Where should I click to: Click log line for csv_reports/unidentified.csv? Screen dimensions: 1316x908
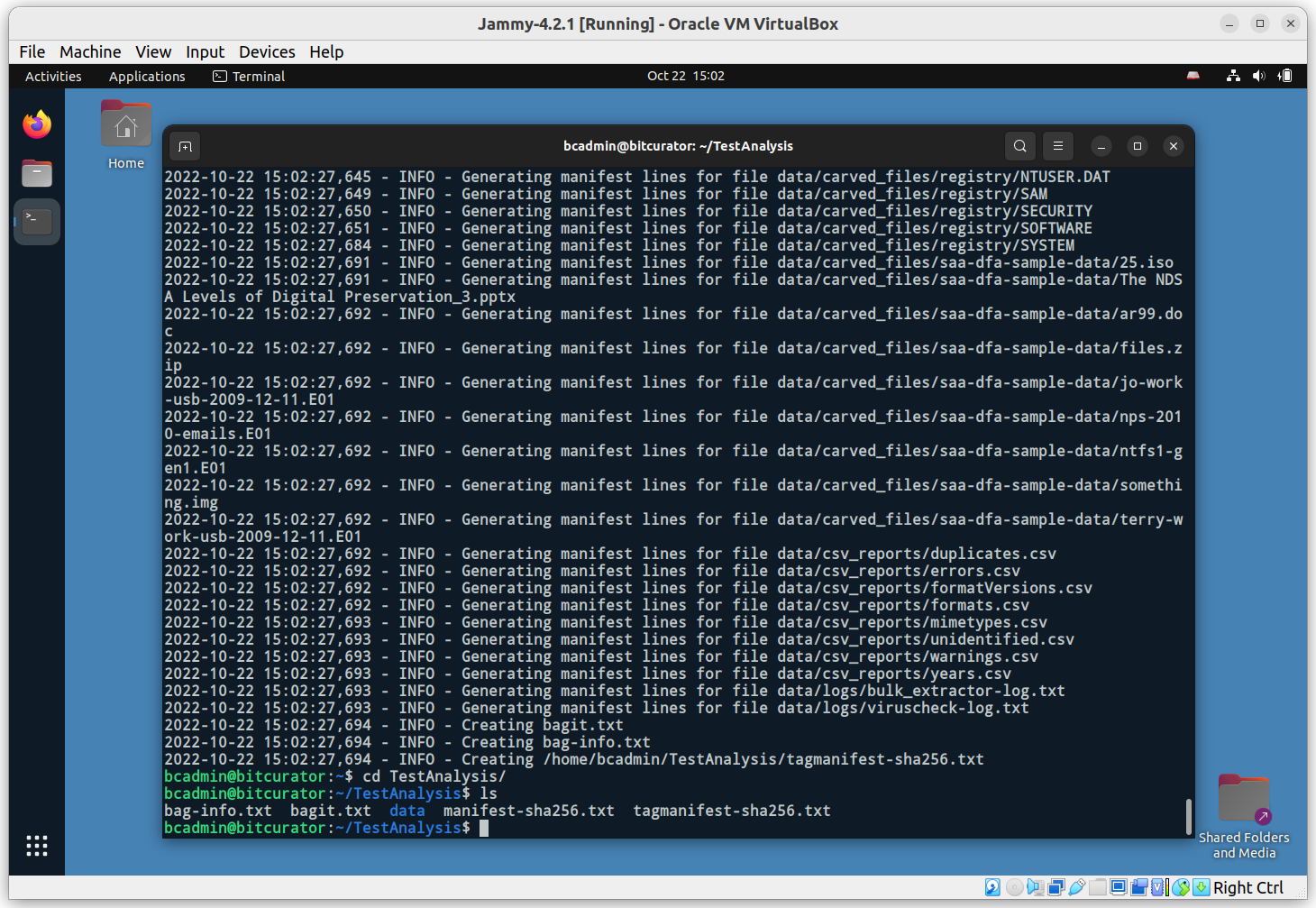pyautogui.click(x=619, y=639)
